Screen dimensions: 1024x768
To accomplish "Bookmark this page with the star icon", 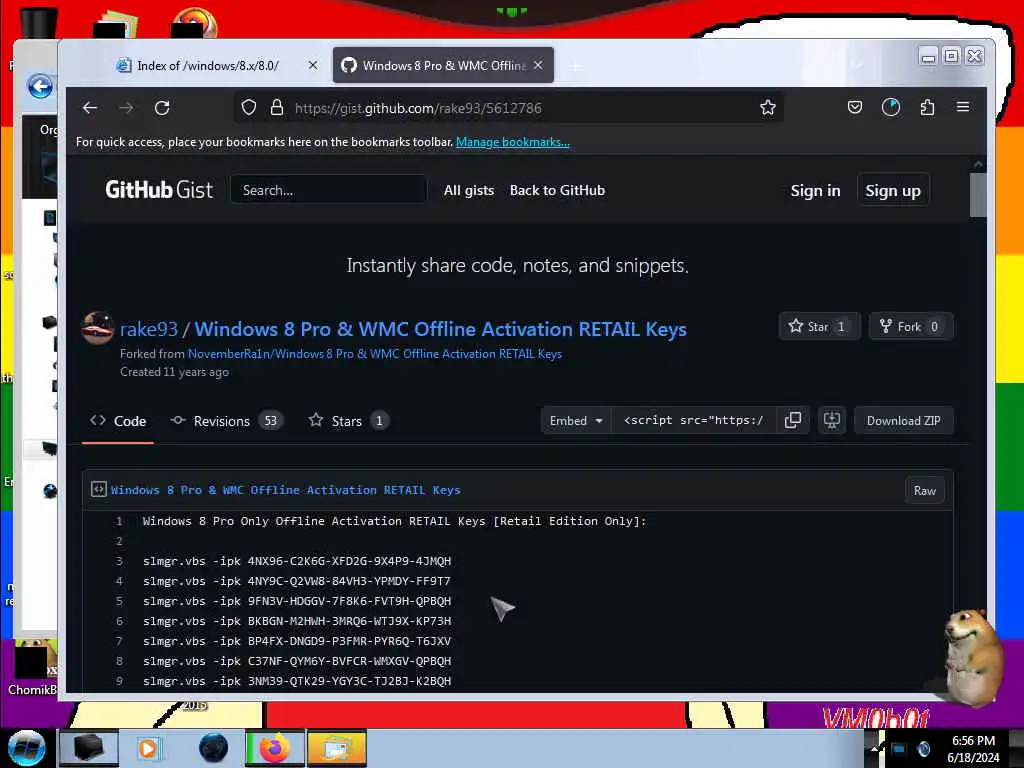I will coord(768,108).
